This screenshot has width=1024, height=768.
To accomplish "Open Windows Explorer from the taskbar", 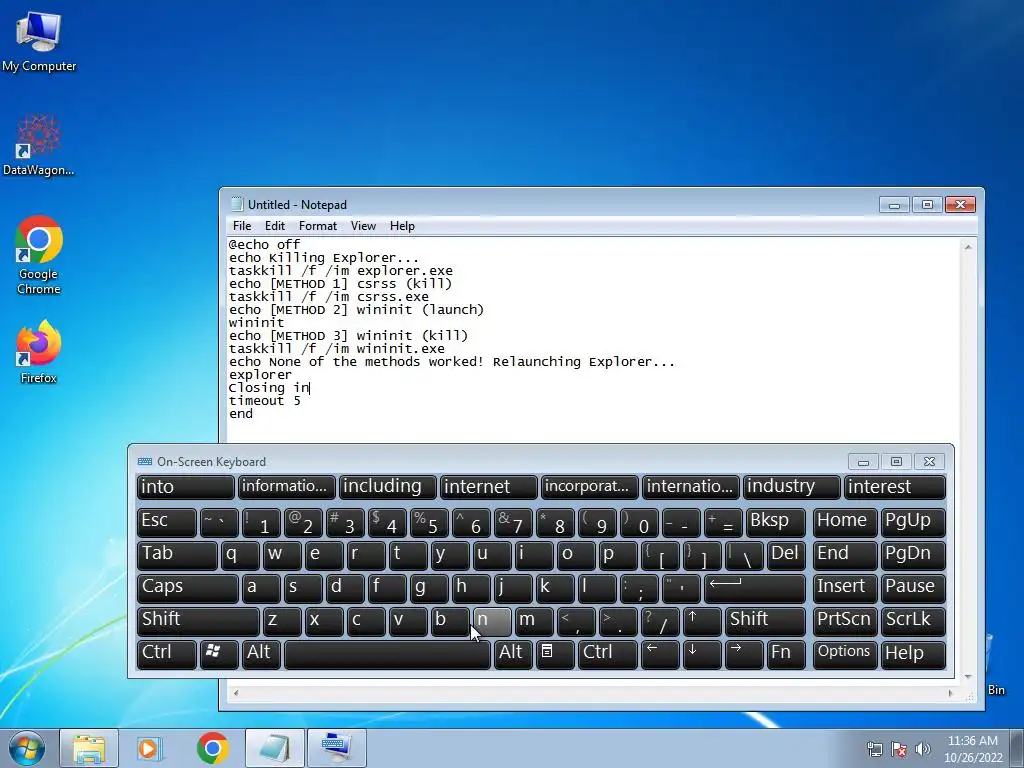I will pyautogui.click(x=89, y=748).
